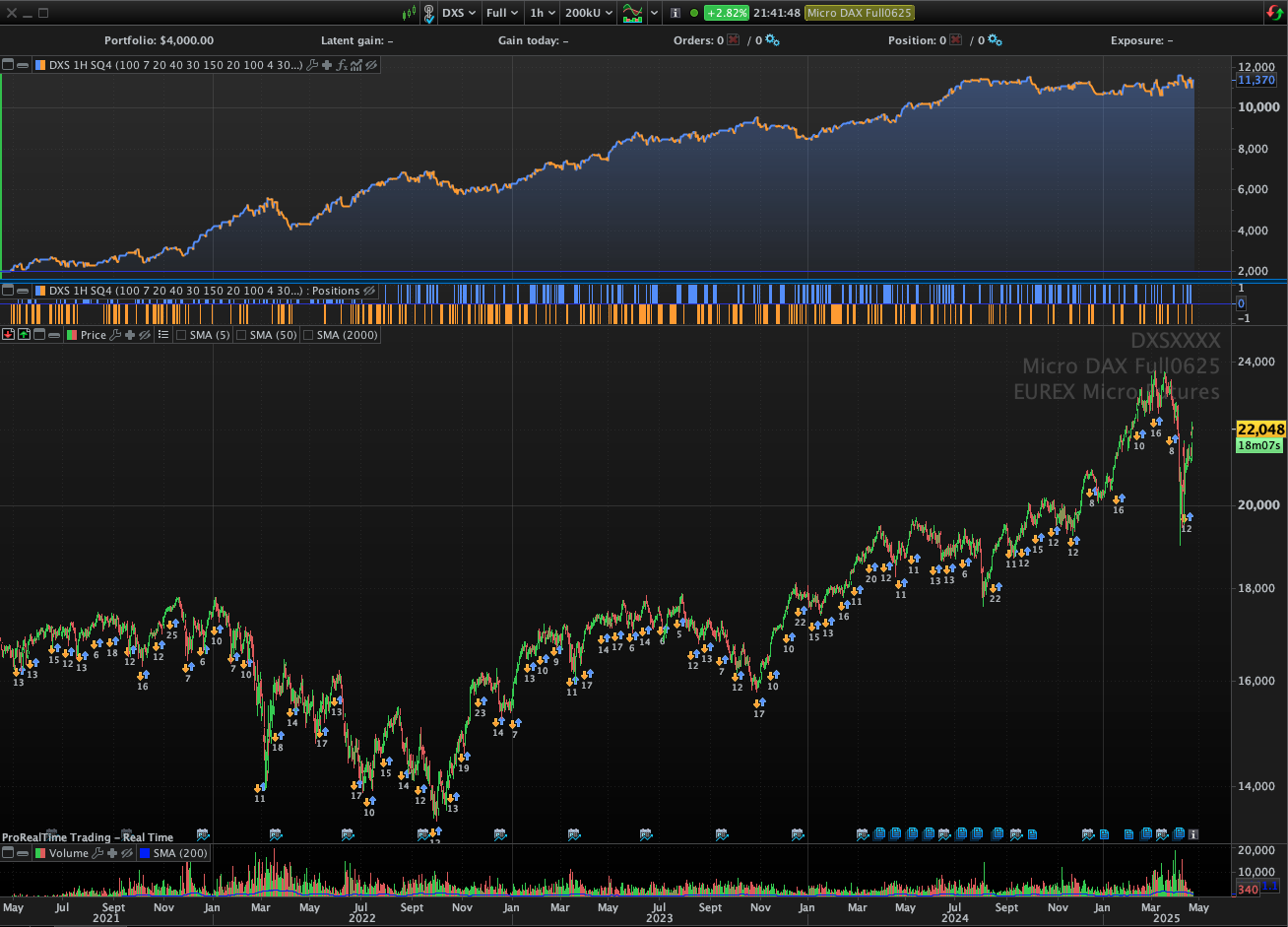Viewport: 1288px width, 927px height.
Task: Click the info marker icon at chart bottom right
Action: [x=1193, y=834]
